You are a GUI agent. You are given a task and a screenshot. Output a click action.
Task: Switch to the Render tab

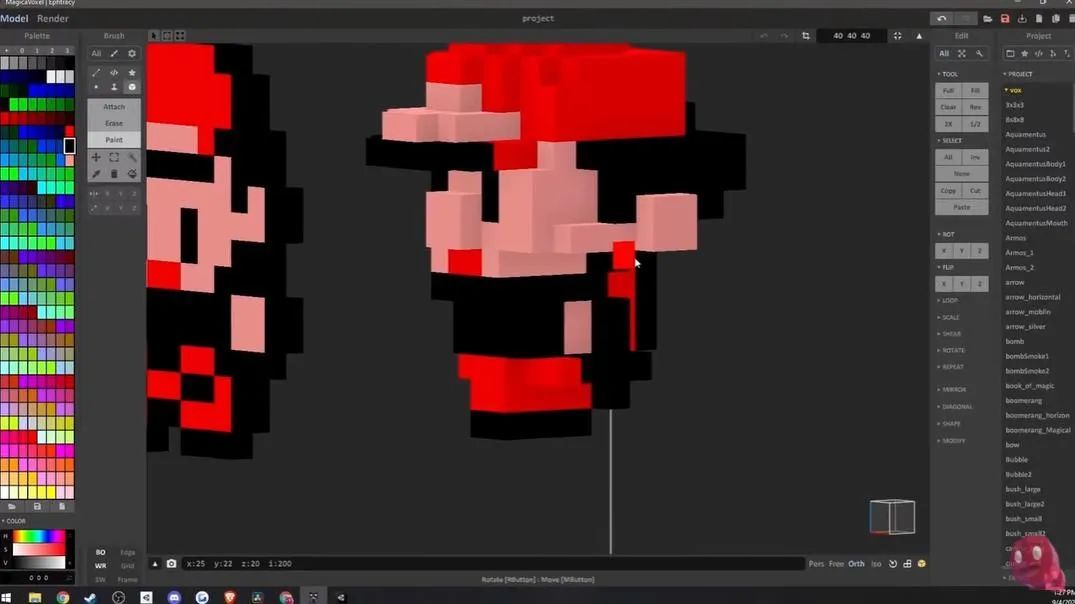[53, 19]
